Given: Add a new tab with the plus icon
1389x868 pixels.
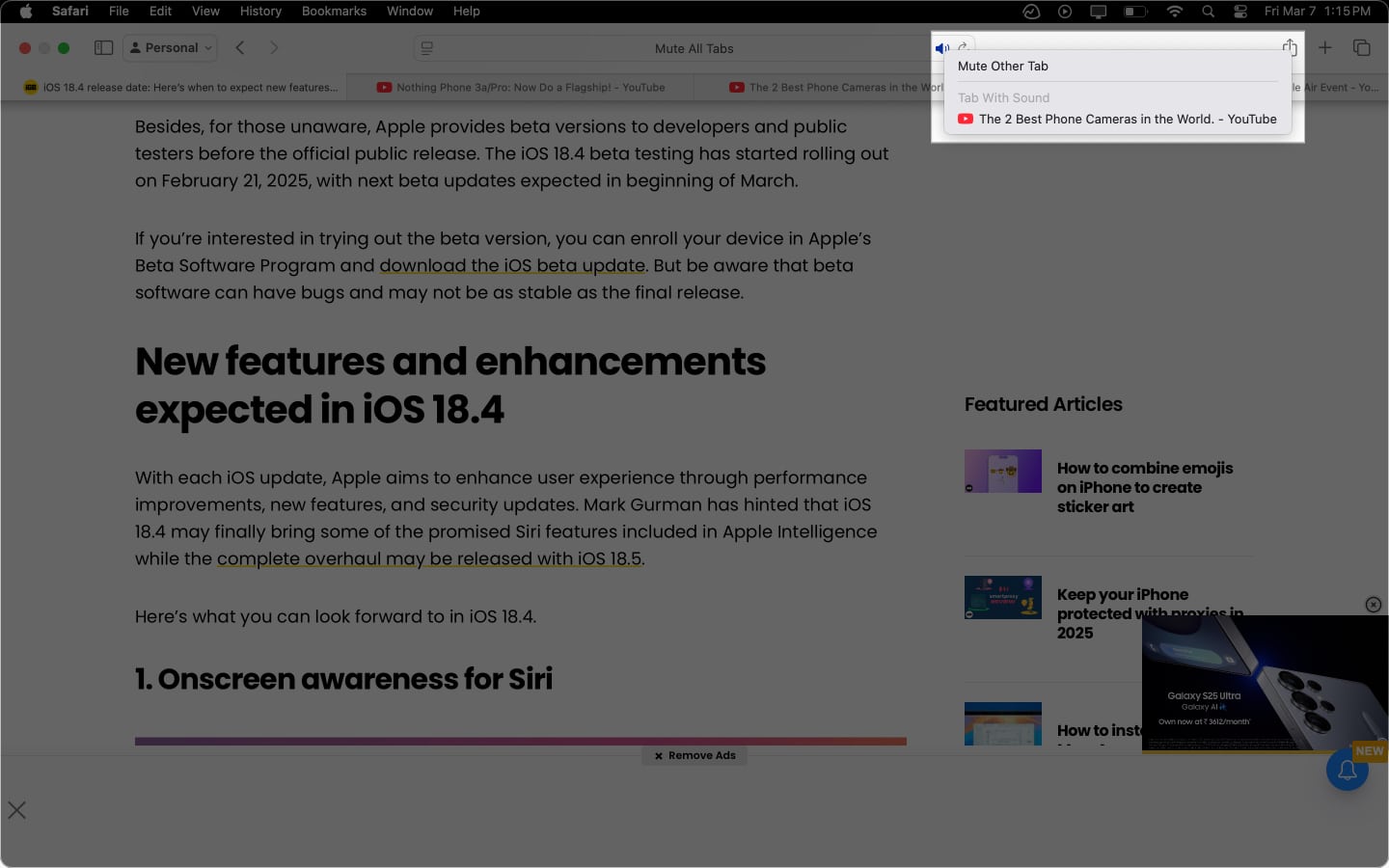Looking at the screenshot, I should [1325, 47].
